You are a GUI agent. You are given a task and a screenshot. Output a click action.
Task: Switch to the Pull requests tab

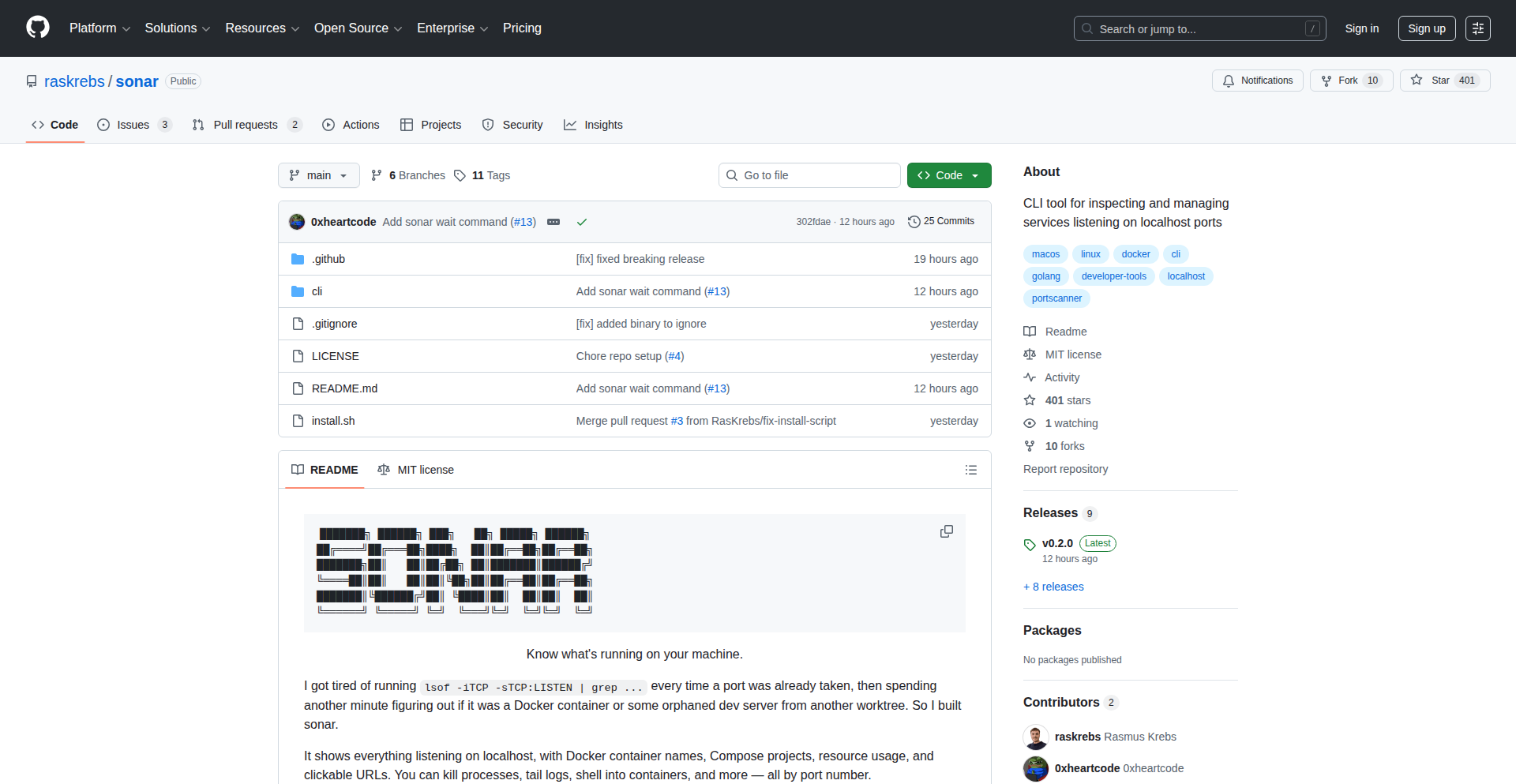(x=247, y=125)
